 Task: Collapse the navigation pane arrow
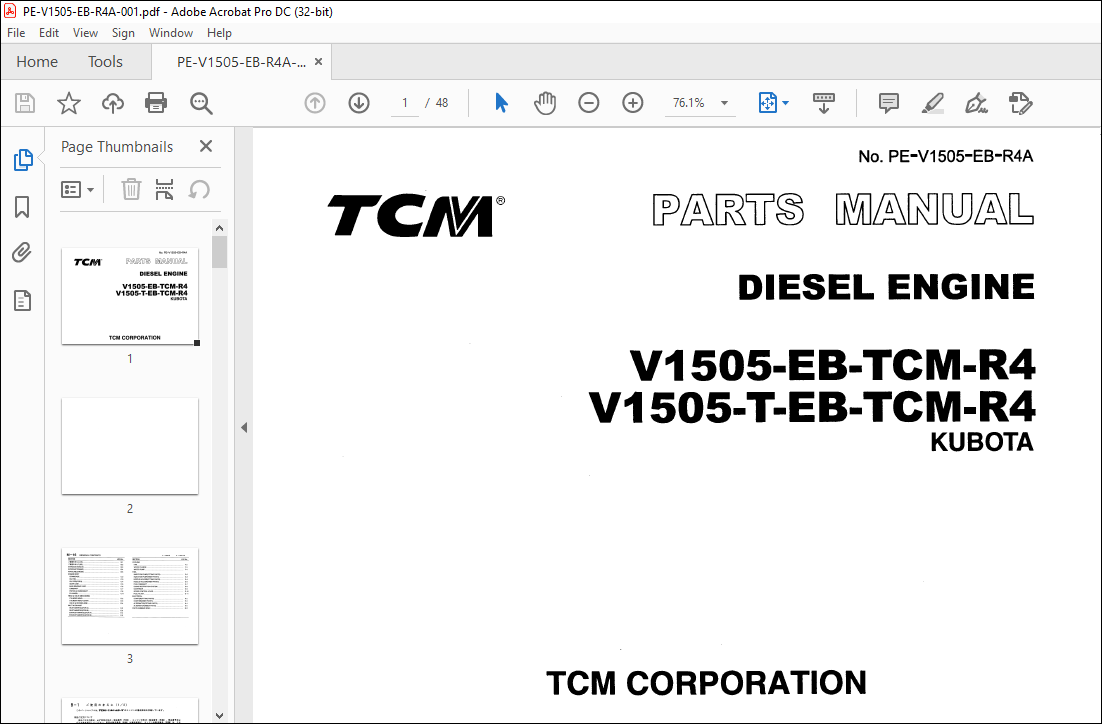(x=244, y=427)
